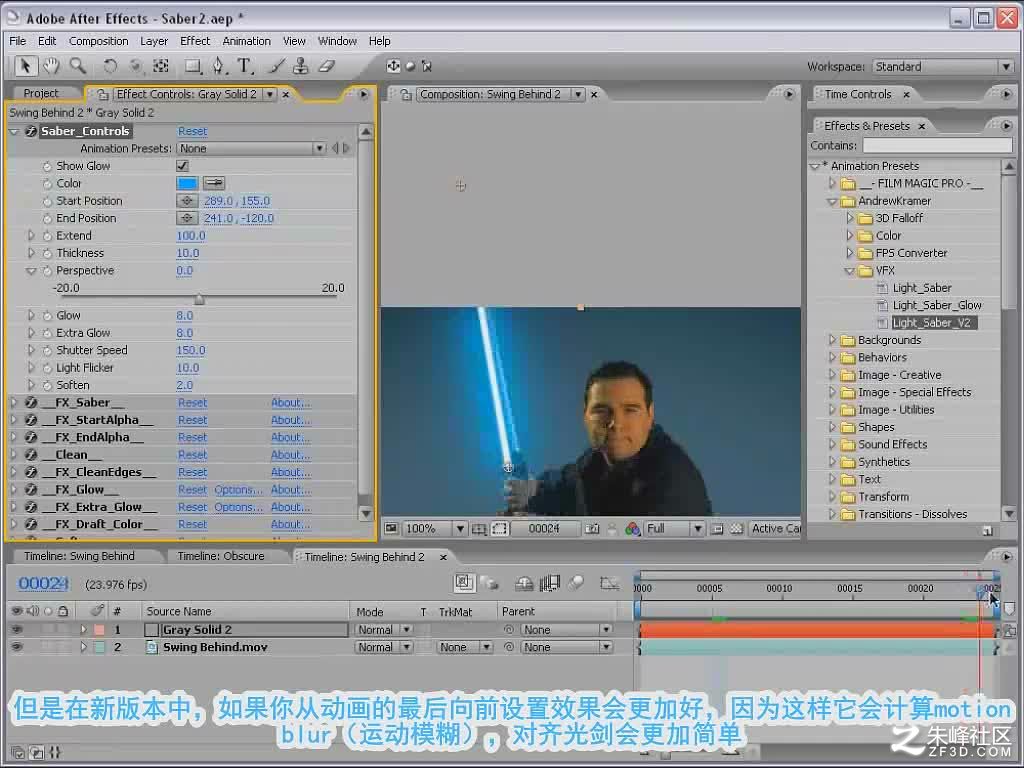
Task: Click the Motion Blur enable timeline icon
Action: pos(575,583)
